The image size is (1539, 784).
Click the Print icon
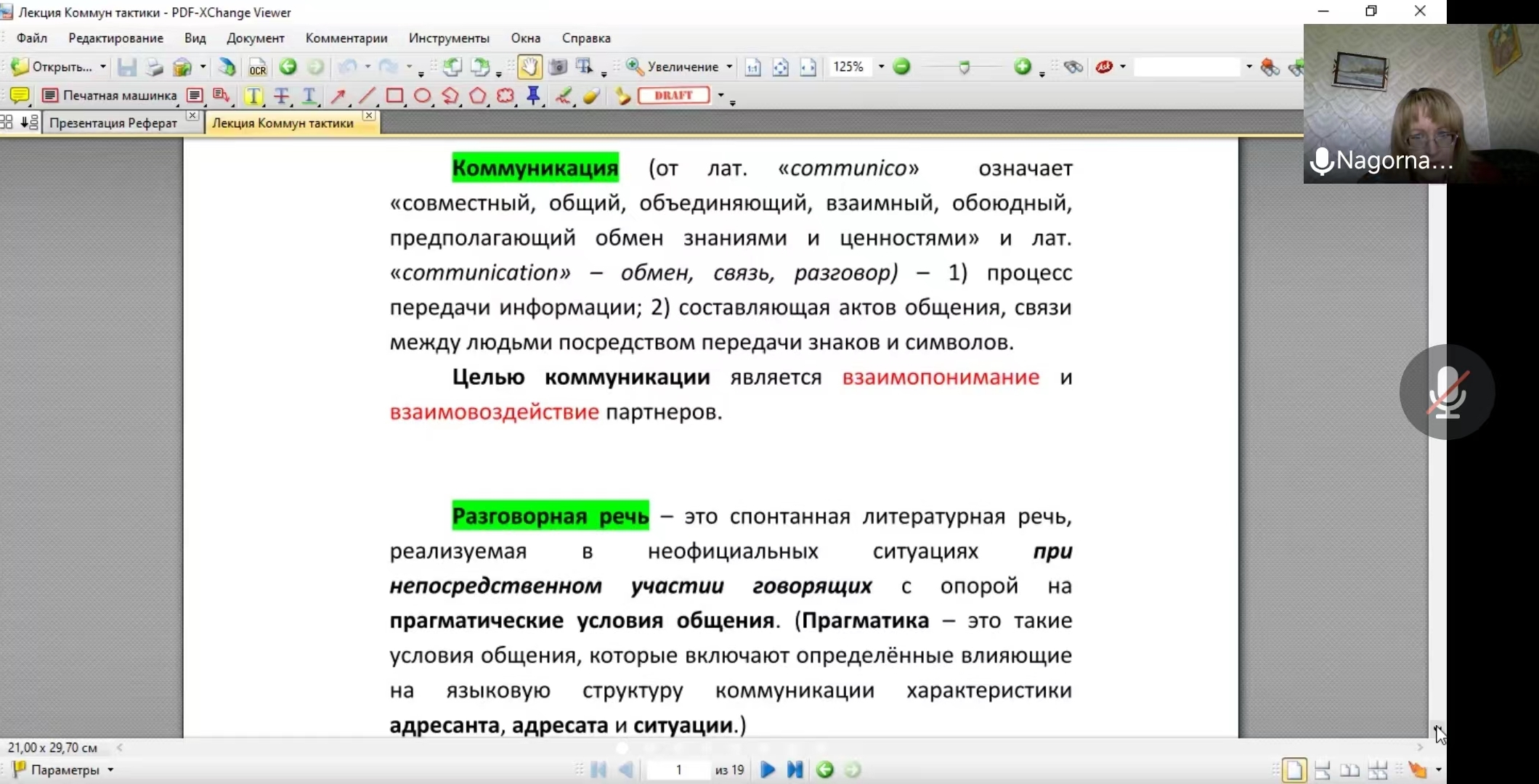click(154, 68)
